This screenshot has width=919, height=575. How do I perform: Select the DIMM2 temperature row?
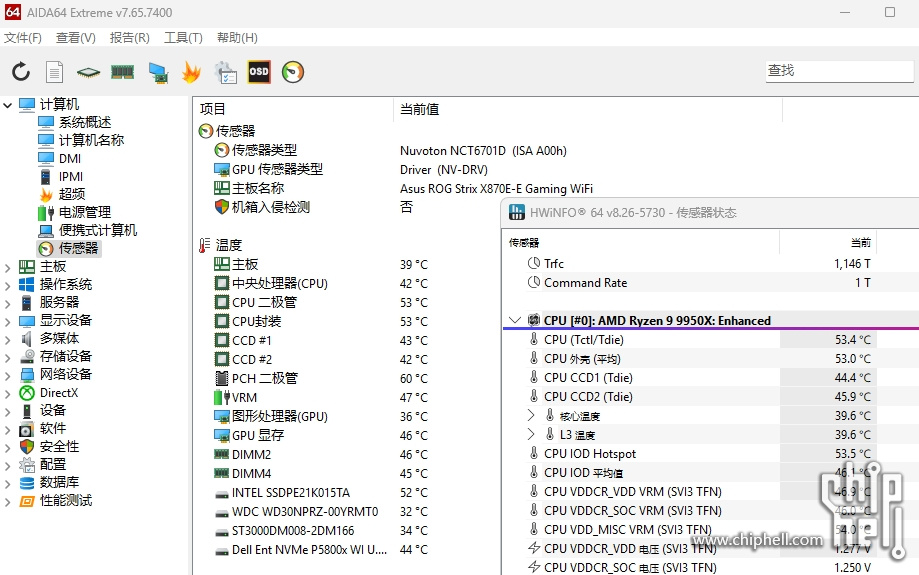321,454
